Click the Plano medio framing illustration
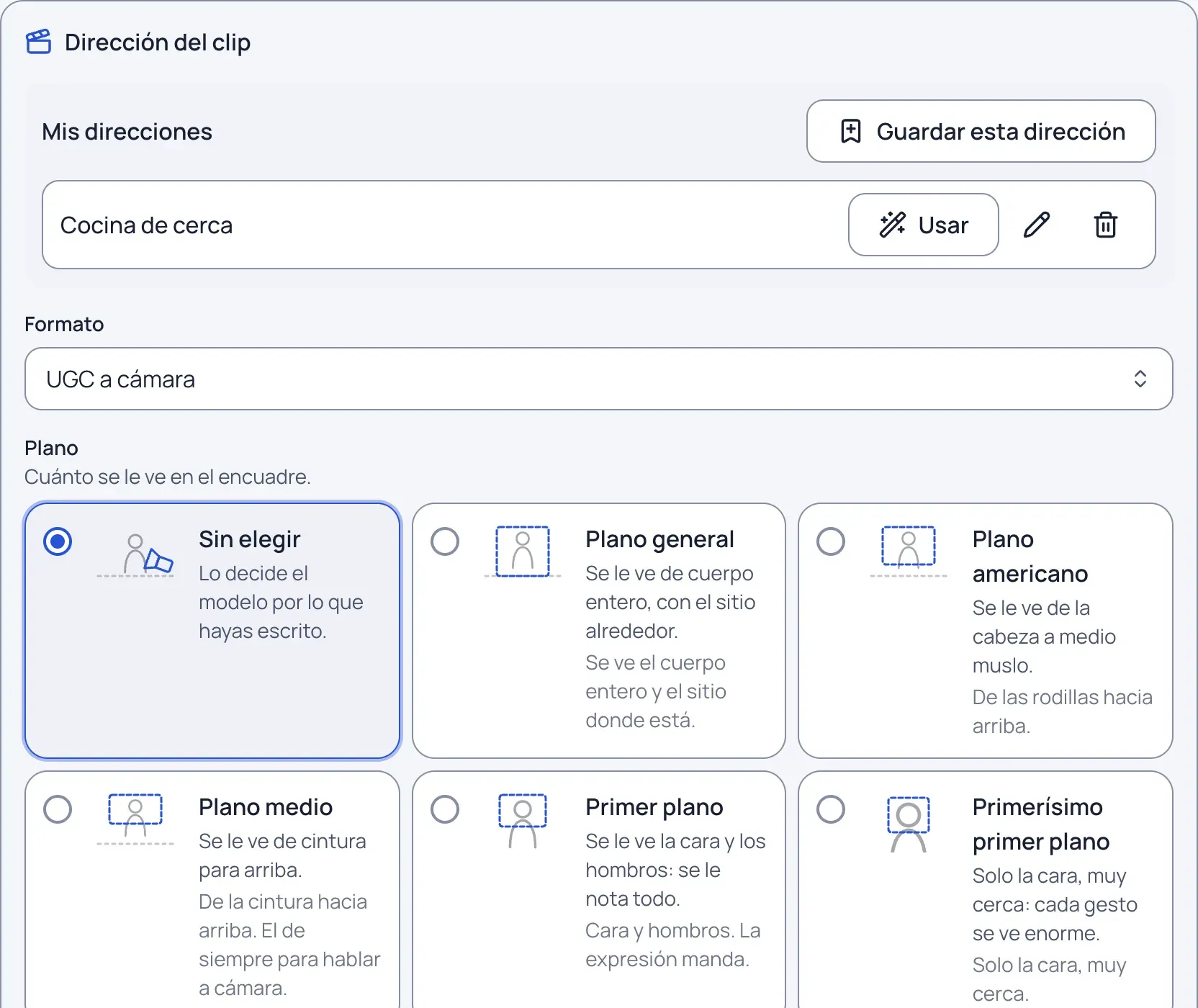1198x1008 pixels. coord(135,819)
